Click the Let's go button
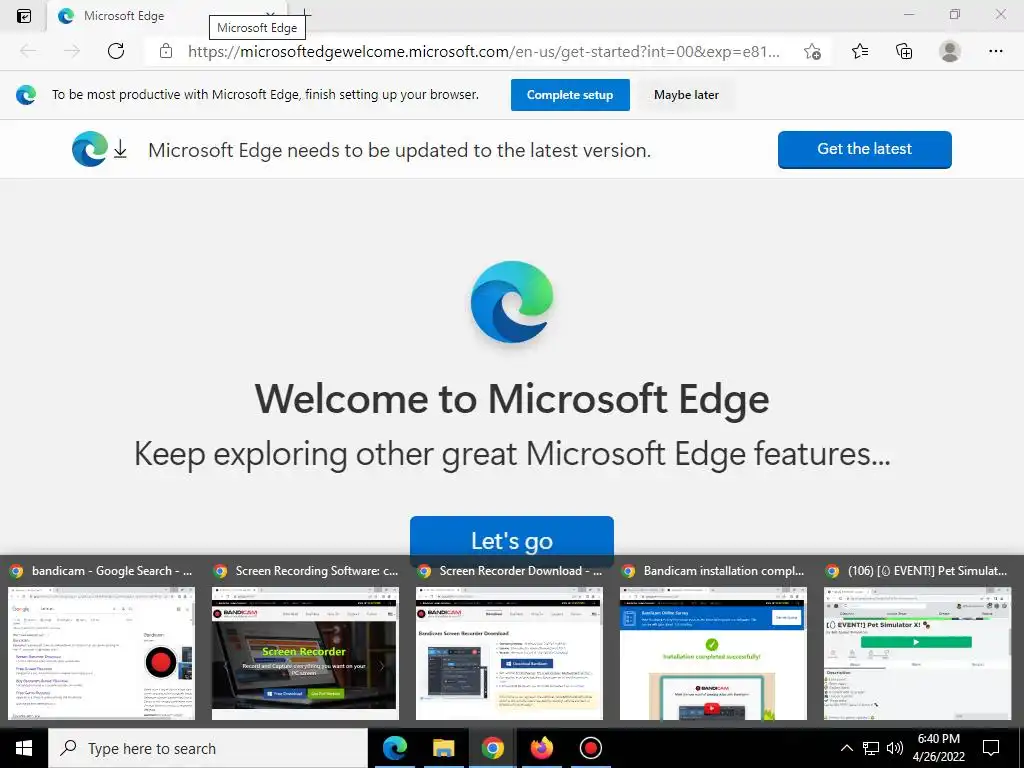The image size is (1024, 768). pyautogui.click(x=512, y=541)
